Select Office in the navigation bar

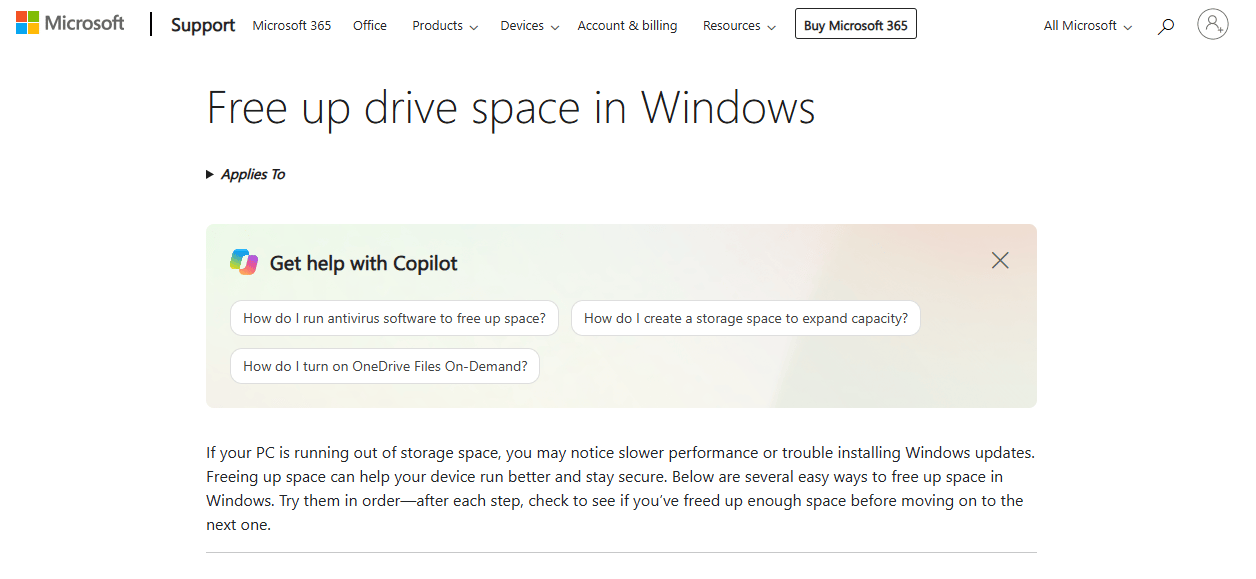(x=370, y=26)
